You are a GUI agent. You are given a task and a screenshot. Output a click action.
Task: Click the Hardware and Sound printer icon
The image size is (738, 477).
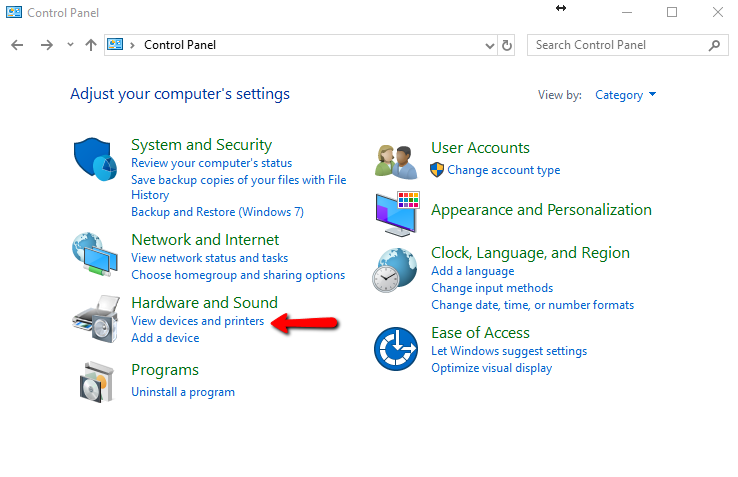tap(96, 319)
